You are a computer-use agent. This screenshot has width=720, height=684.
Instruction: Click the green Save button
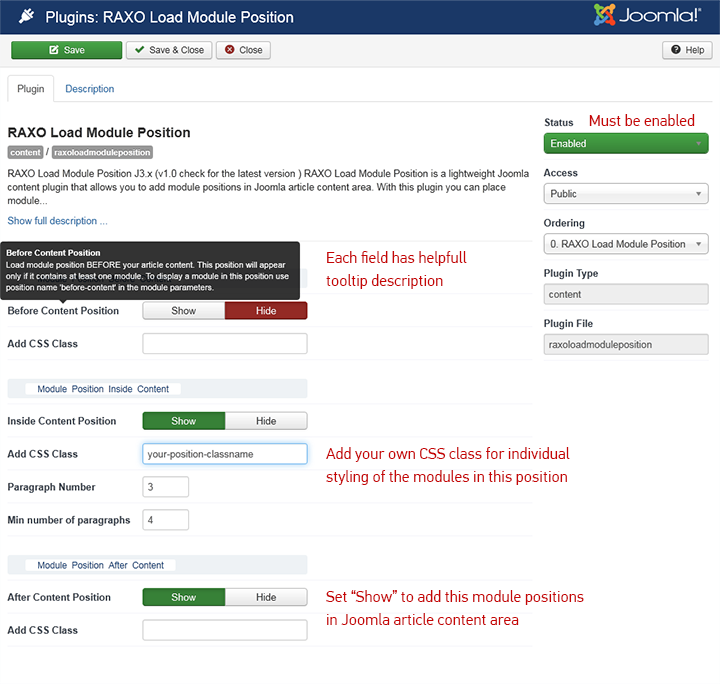click(x=67, y=50)
